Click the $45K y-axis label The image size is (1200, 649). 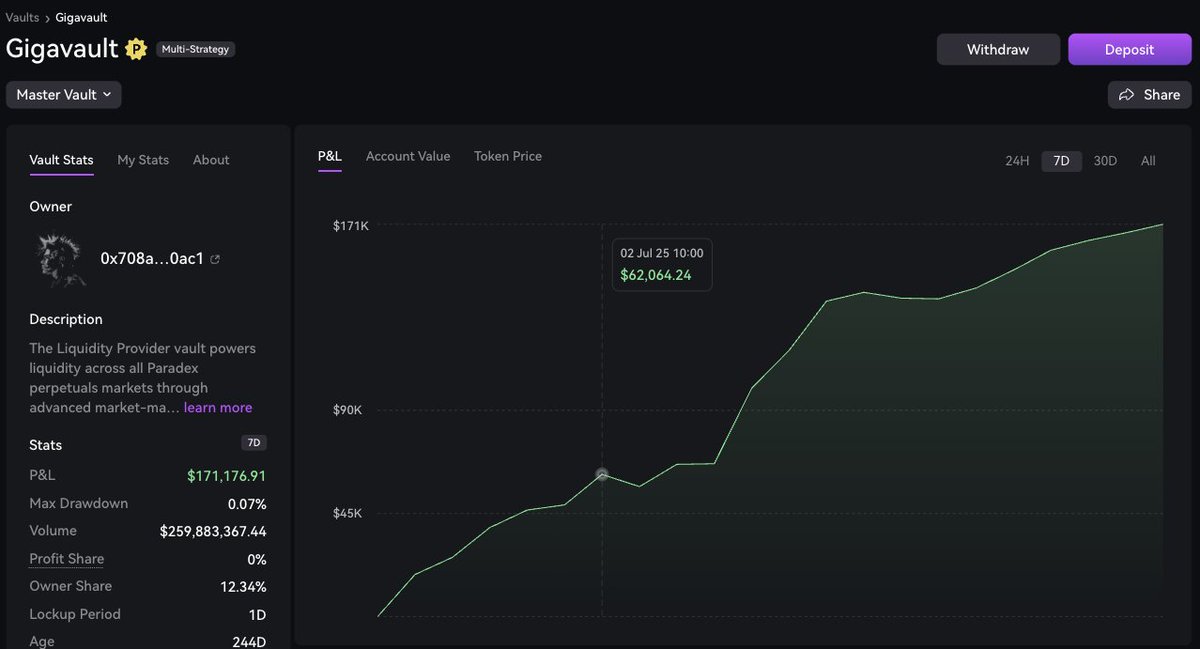point(348,513)
